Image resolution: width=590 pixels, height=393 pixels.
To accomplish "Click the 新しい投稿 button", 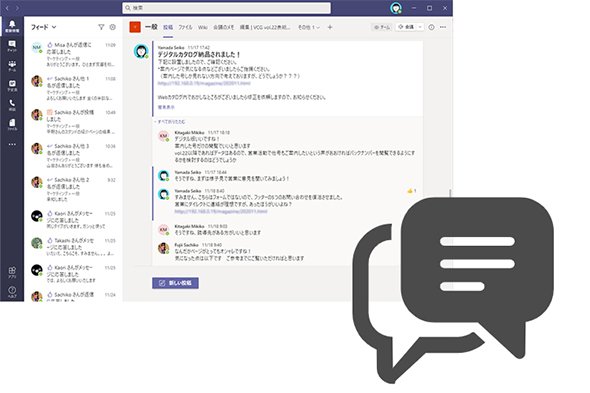I will pos(175,283).
